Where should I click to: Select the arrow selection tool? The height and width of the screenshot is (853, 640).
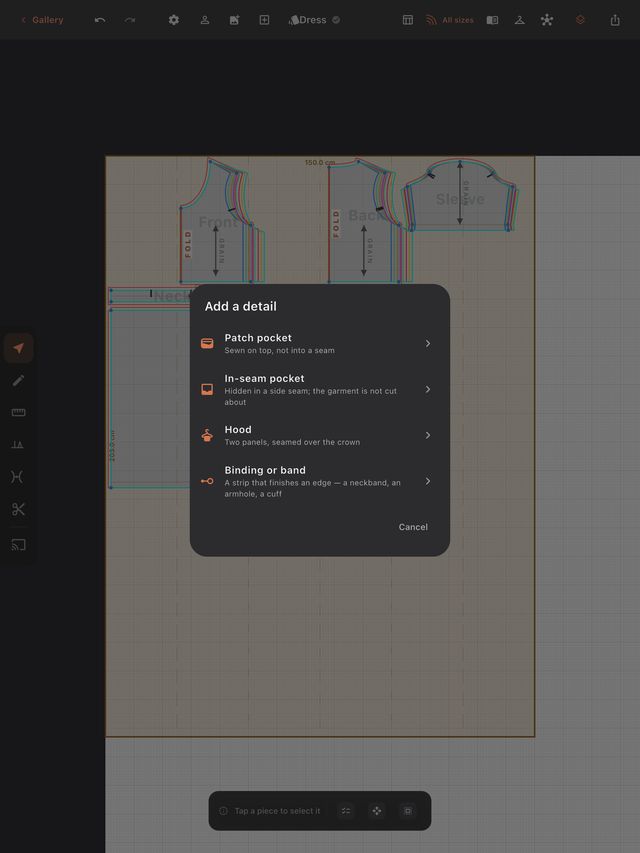[x=19, y=348]
